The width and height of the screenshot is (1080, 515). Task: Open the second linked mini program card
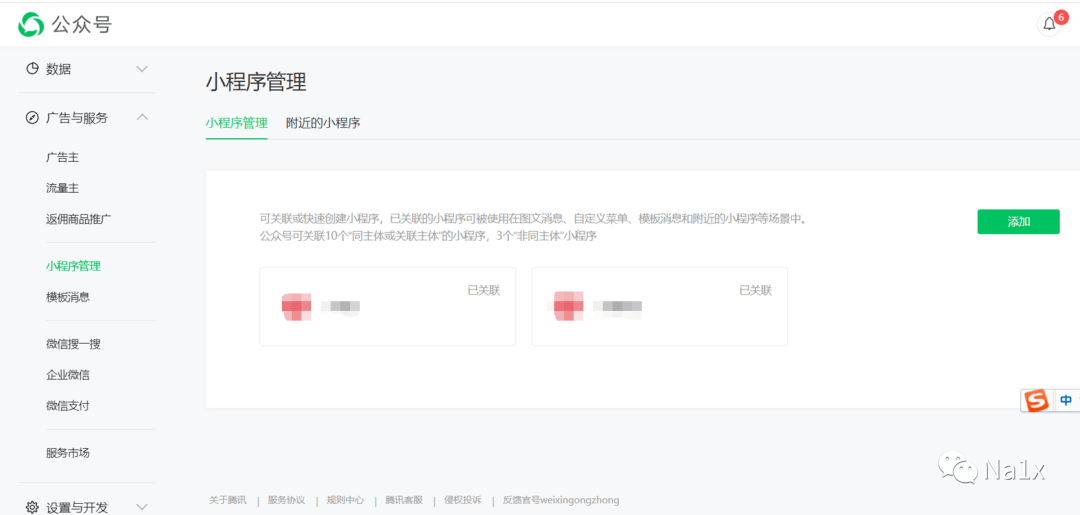[659, 306]
